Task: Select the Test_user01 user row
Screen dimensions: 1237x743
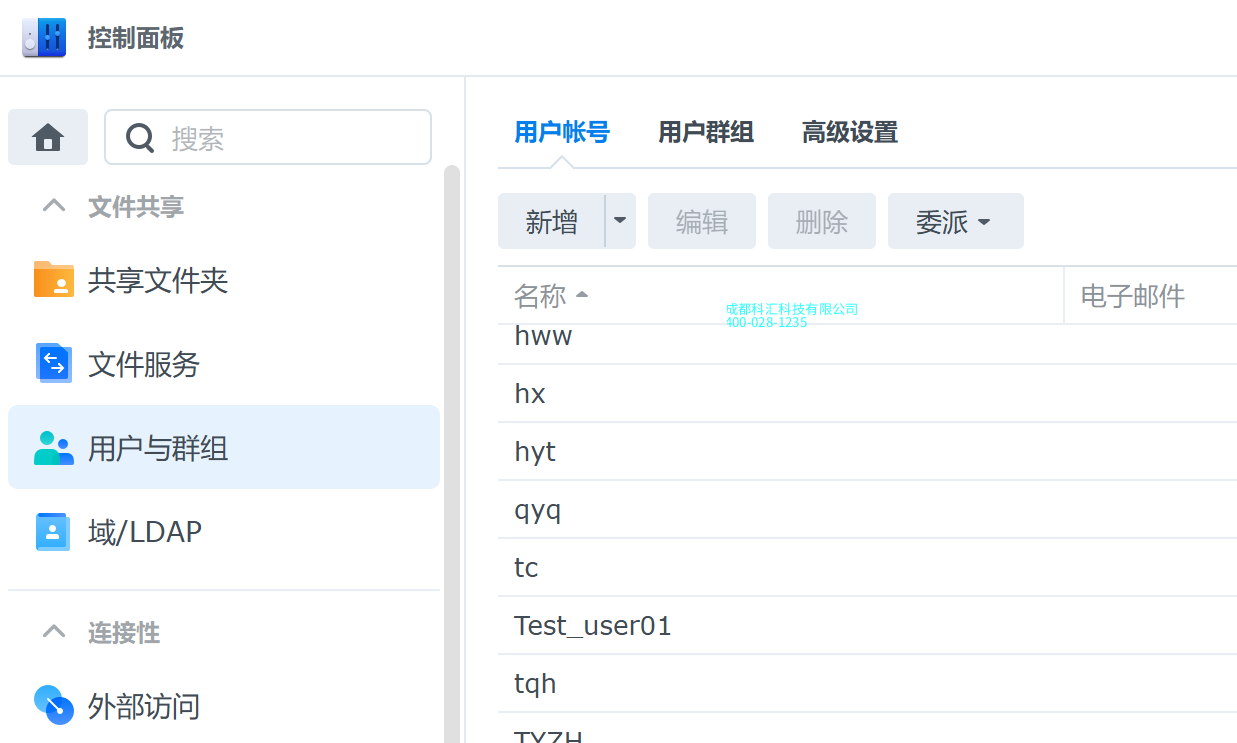Action: pyautogui.click(x=592, y=626)
